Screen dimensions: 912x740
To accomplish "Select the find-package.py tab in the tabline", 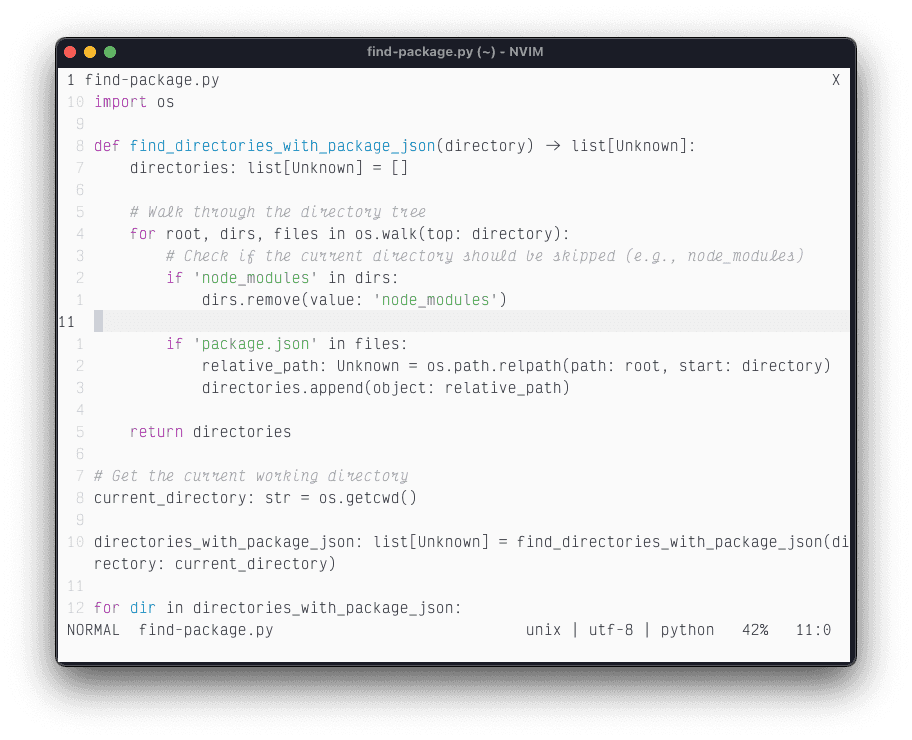I will 151,80.
